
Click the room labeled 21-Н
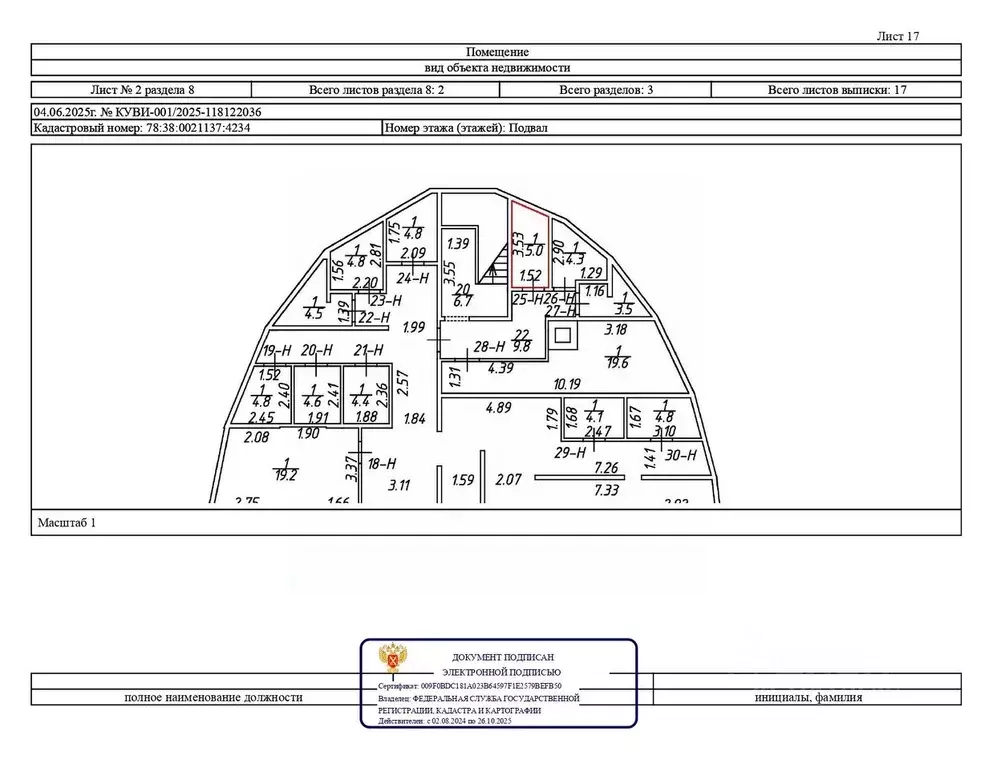point(368,350)
